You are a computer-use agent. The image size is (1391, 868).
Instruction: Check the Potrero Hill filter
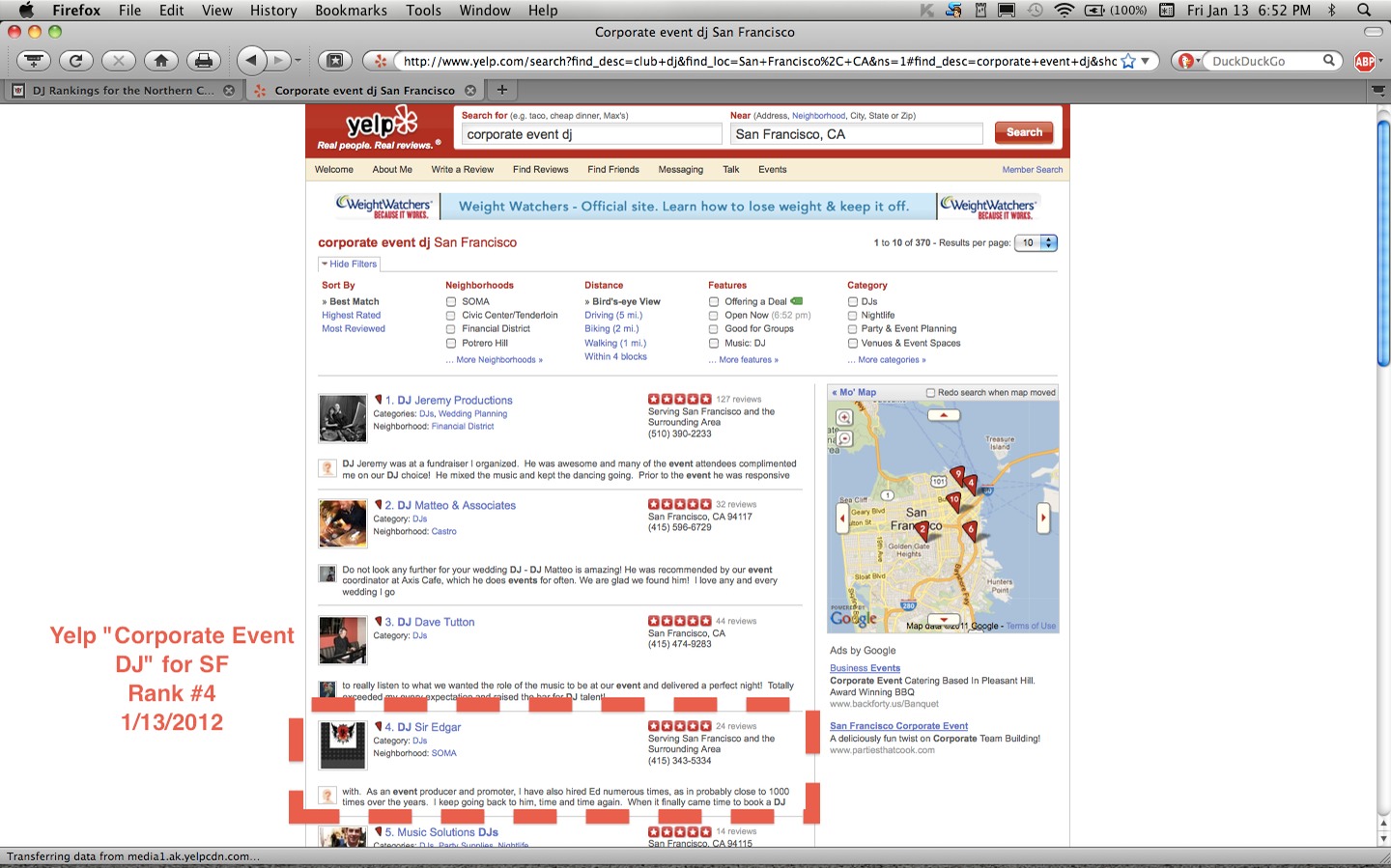451,343
